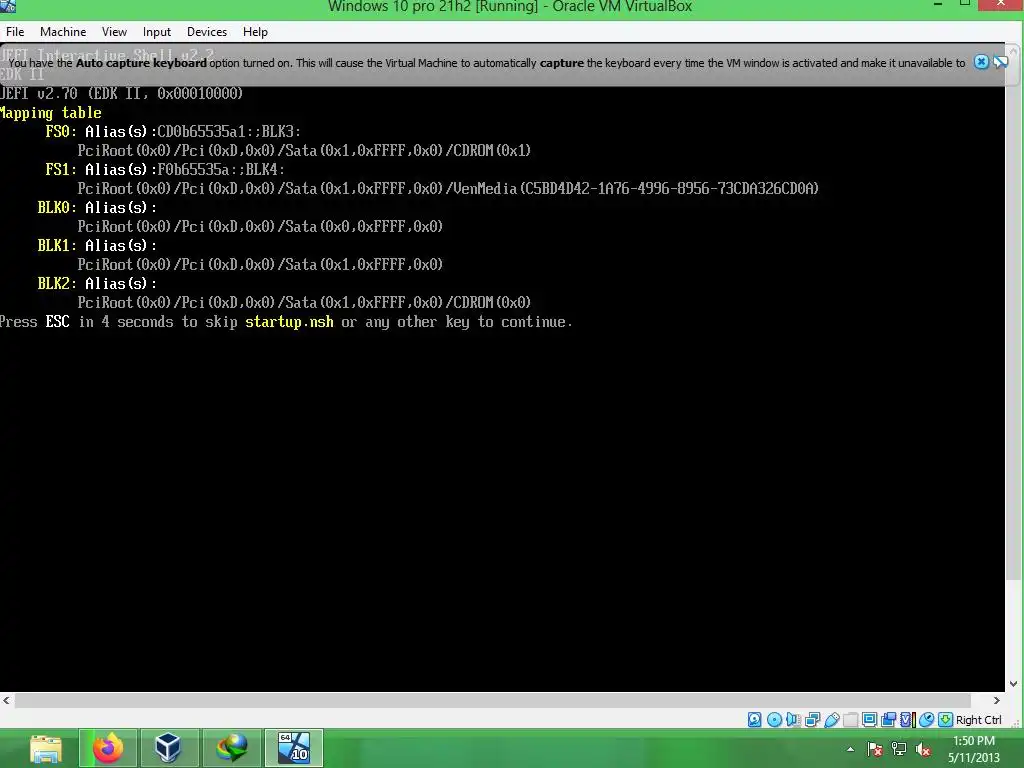The height and width of the screenshot is (768, 1024).
Task: Open Internet Download Manager taskbar icon
Action: click(232, 748)
